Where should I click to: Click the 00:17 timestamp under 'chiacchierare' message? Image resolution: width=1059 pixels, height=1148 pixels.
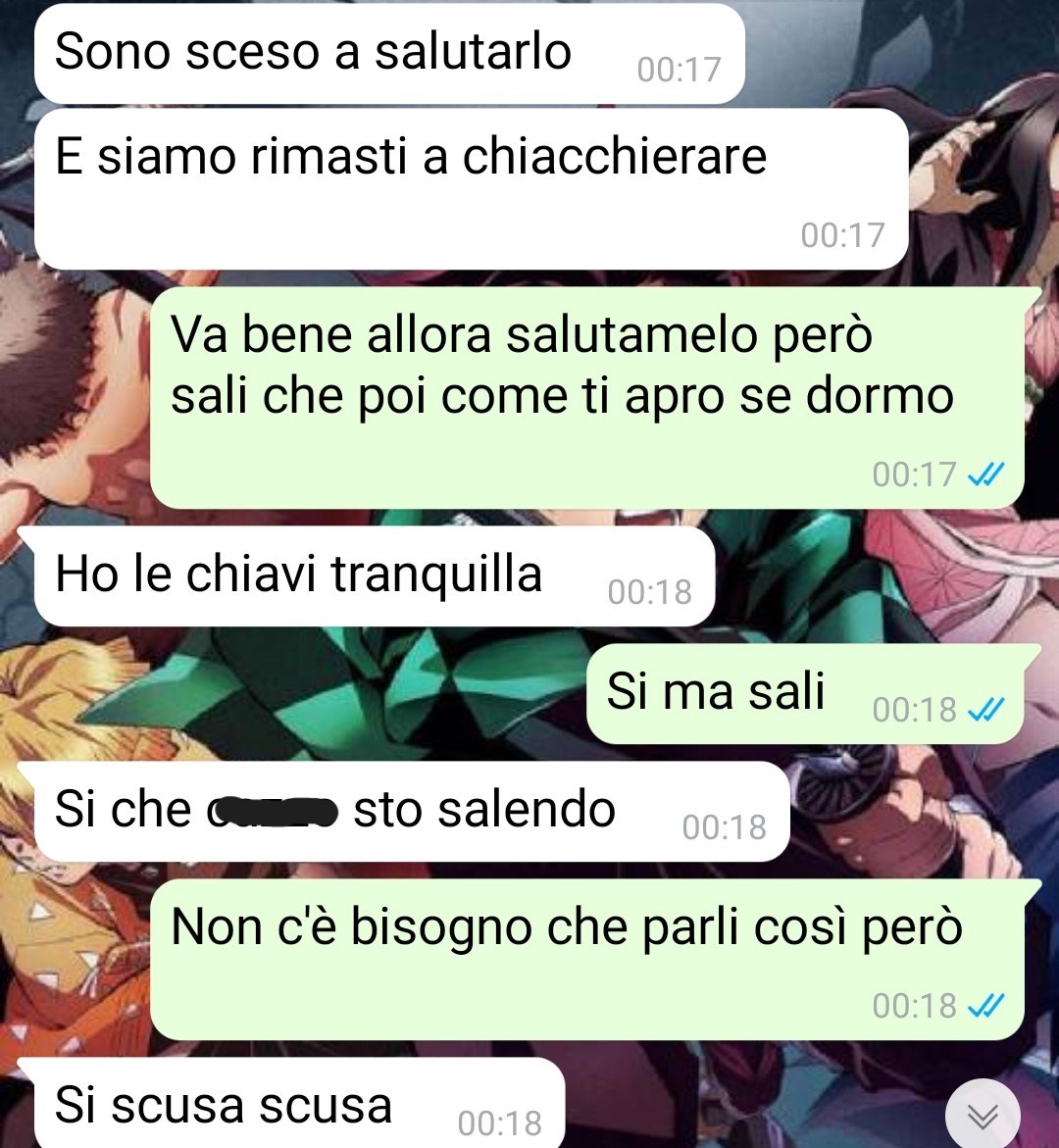[843, 235]
